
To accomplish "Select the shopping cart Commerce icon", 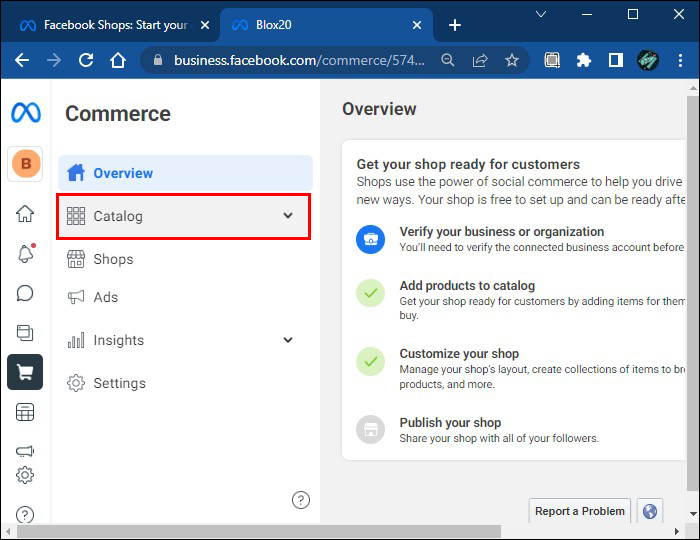I will tap(25, 372).
